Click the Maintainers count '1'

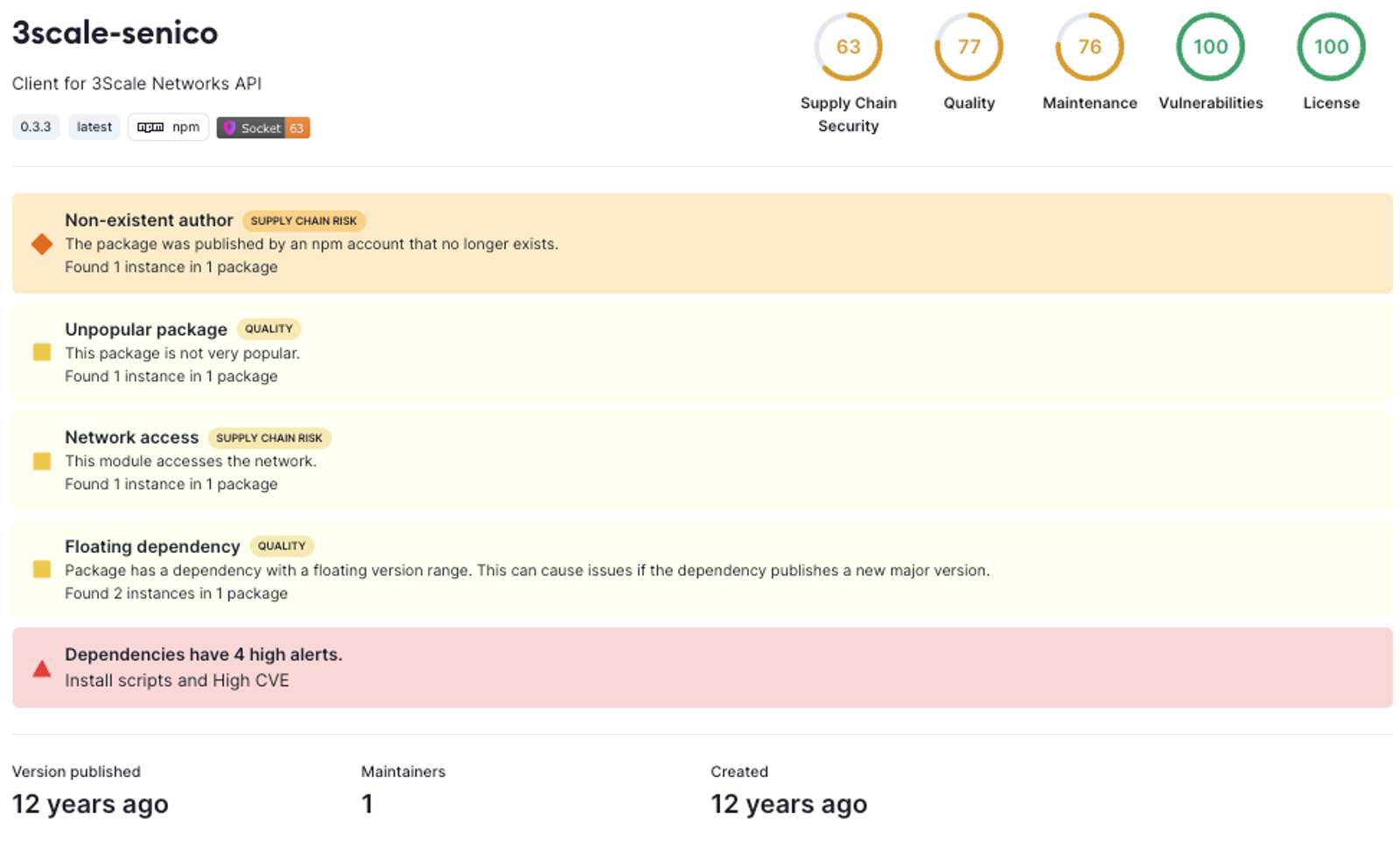(x=367, y=804)
